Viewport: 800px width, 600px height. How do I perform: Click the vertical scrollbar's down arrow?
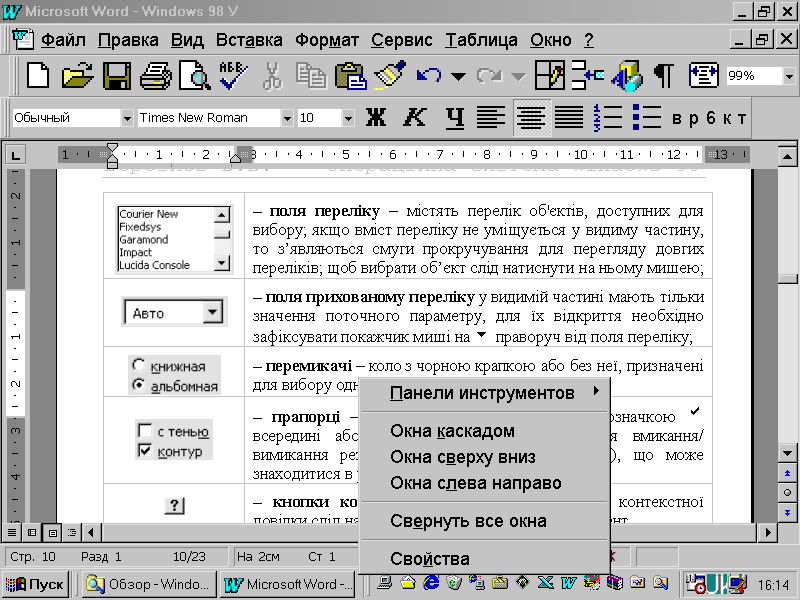(x=787, y=453)
